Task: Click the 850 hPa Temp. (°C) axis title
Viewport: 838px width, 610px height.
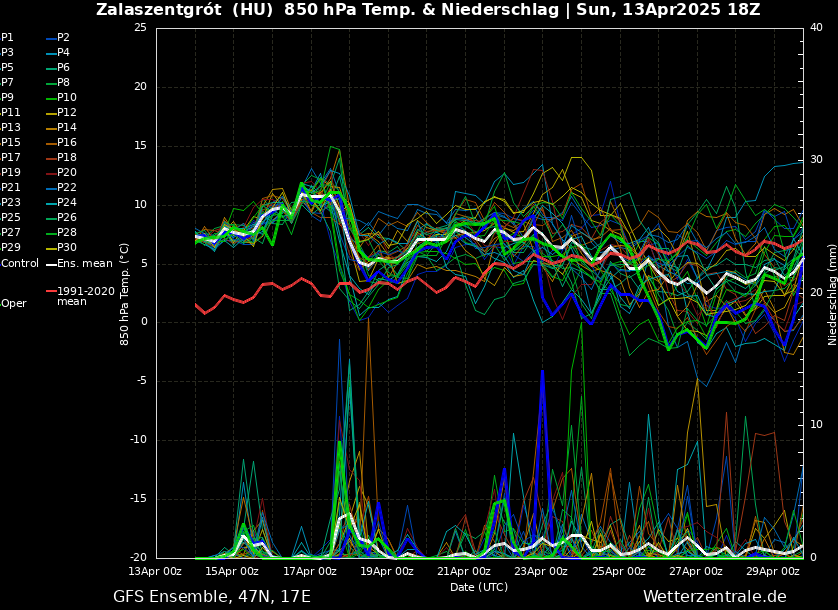Action: pos(125,293)
